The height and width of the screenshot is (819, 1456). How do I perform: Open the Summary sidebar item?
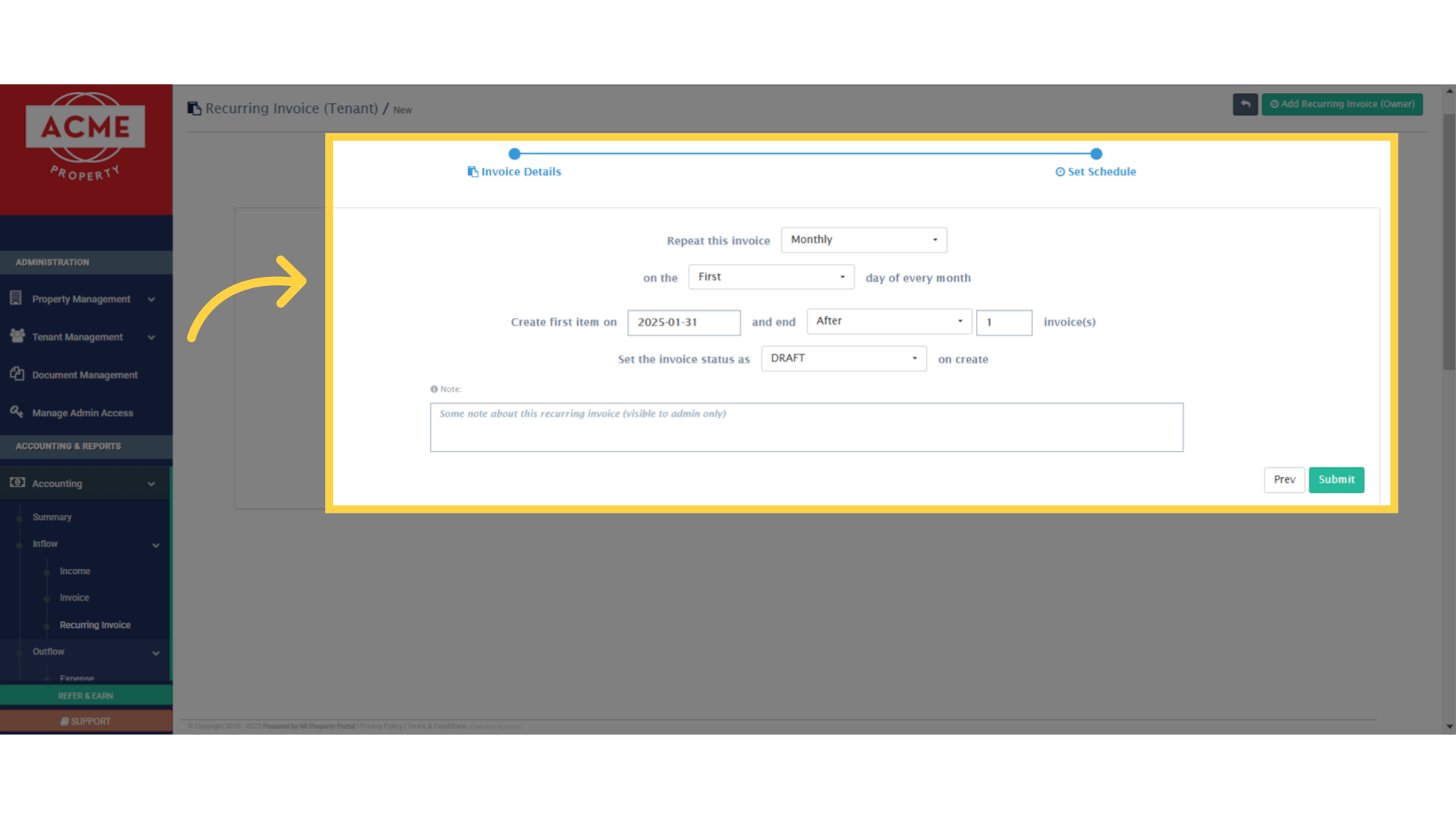[52, 517]
